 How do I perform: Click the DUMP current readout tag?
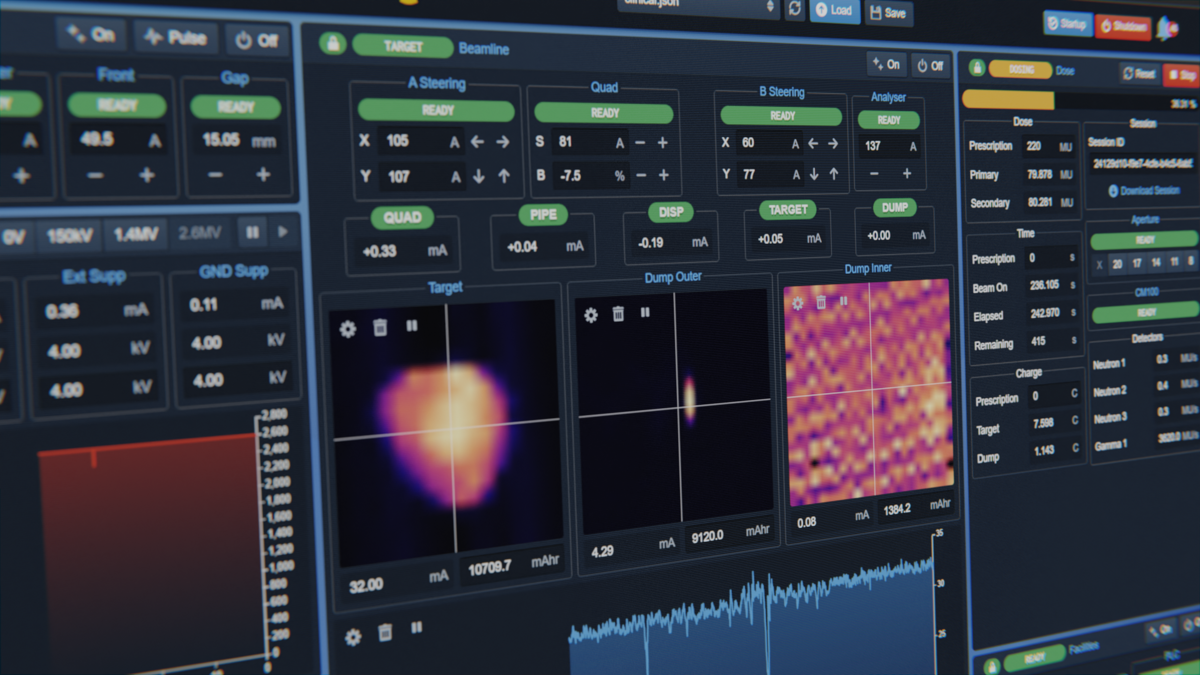[894, 208]
